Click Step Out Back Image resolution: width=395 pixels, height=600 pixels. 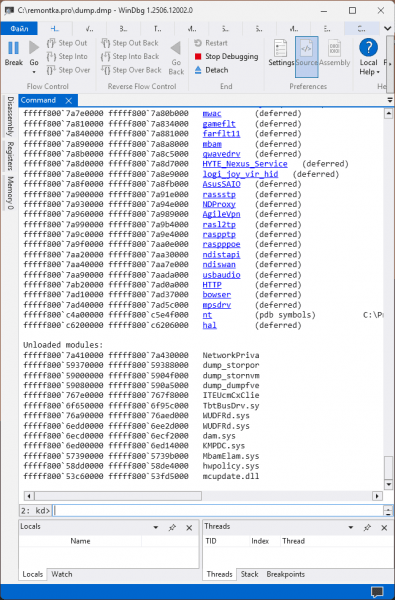(130, 43)
